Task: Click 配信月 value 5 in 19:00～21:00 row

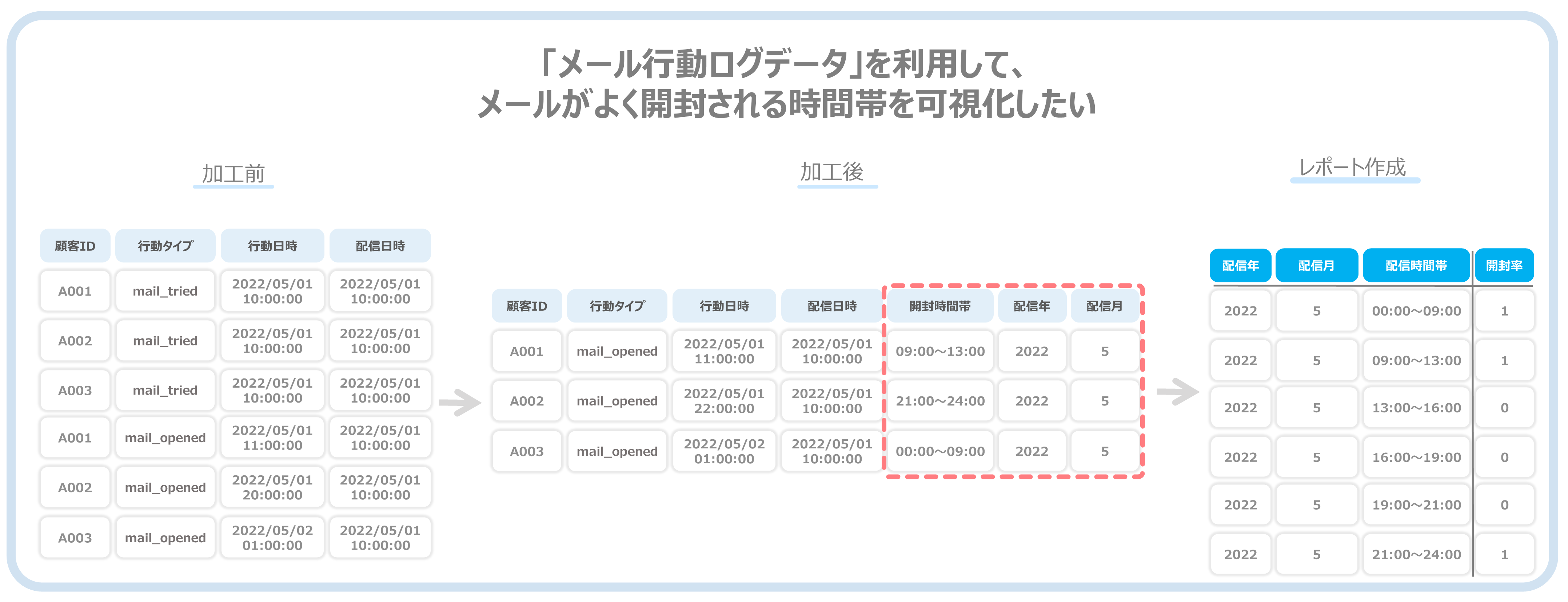Action: tap(1316, 504)
